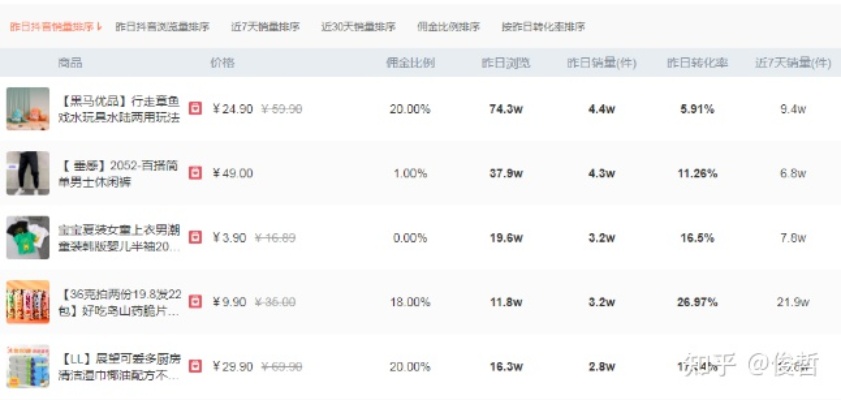Click price ¥3.90 in third row
The width and height of the screenshot is (841, 400).
(x=229, y=238)
